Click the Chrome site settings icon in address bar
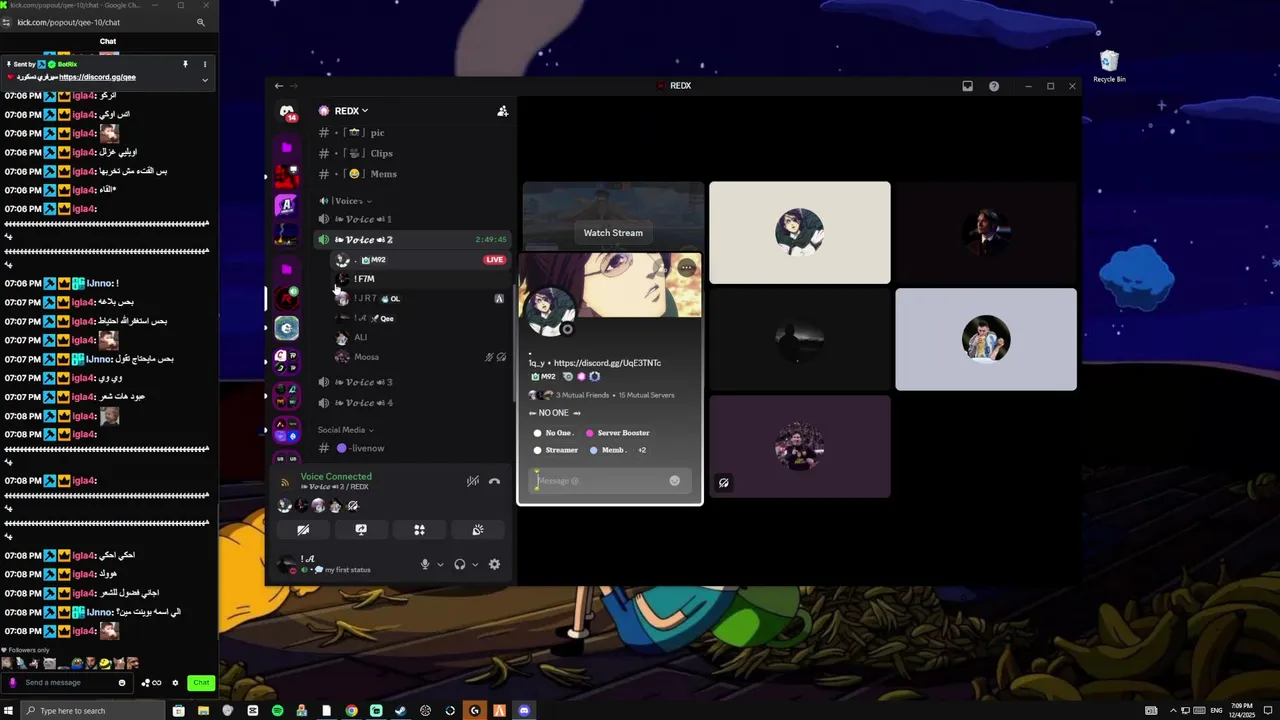 click(8, 22)
